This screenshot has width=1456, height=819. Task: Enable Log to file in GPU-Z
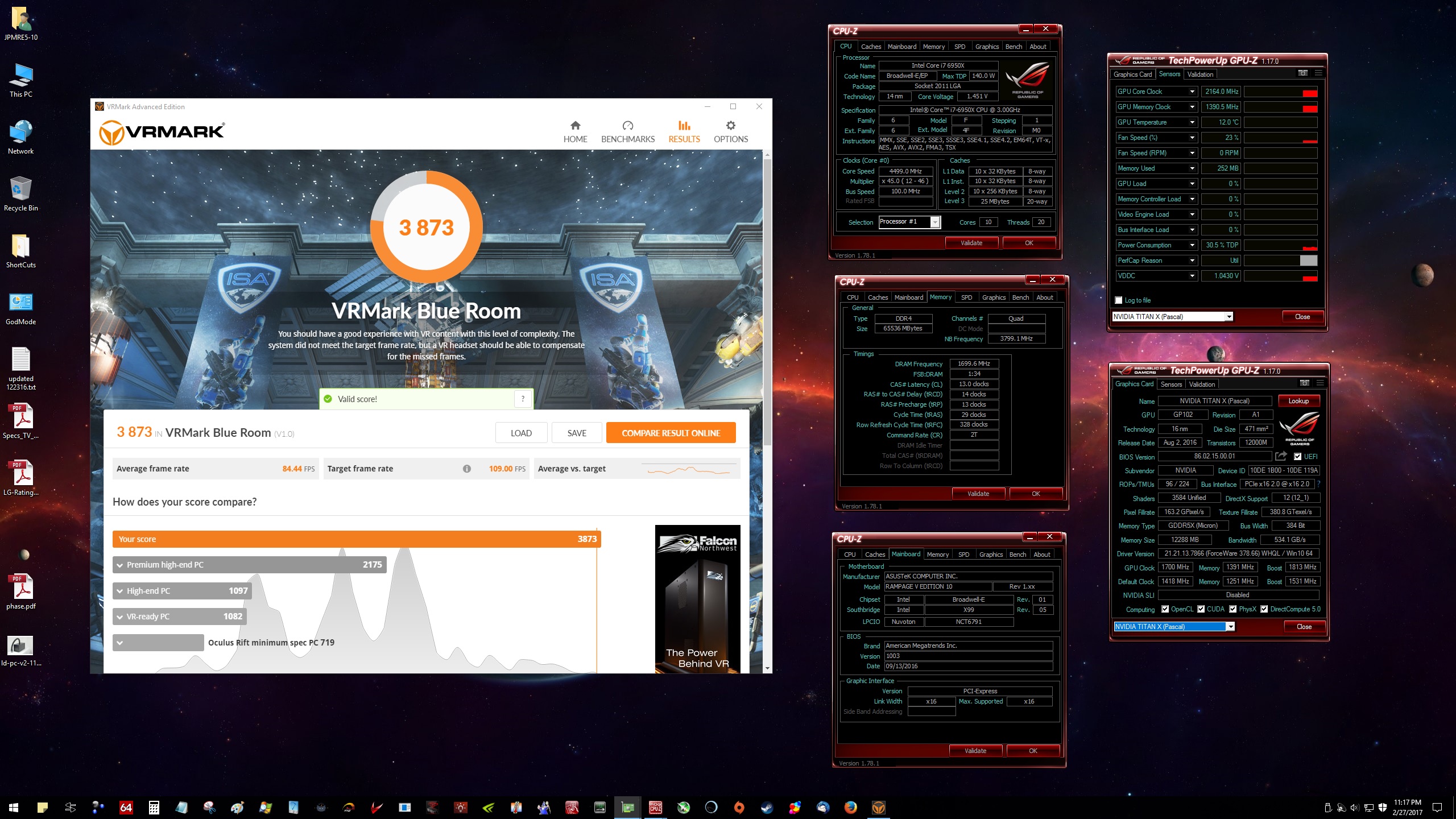pyautogui.click(x=1119, y=300)
